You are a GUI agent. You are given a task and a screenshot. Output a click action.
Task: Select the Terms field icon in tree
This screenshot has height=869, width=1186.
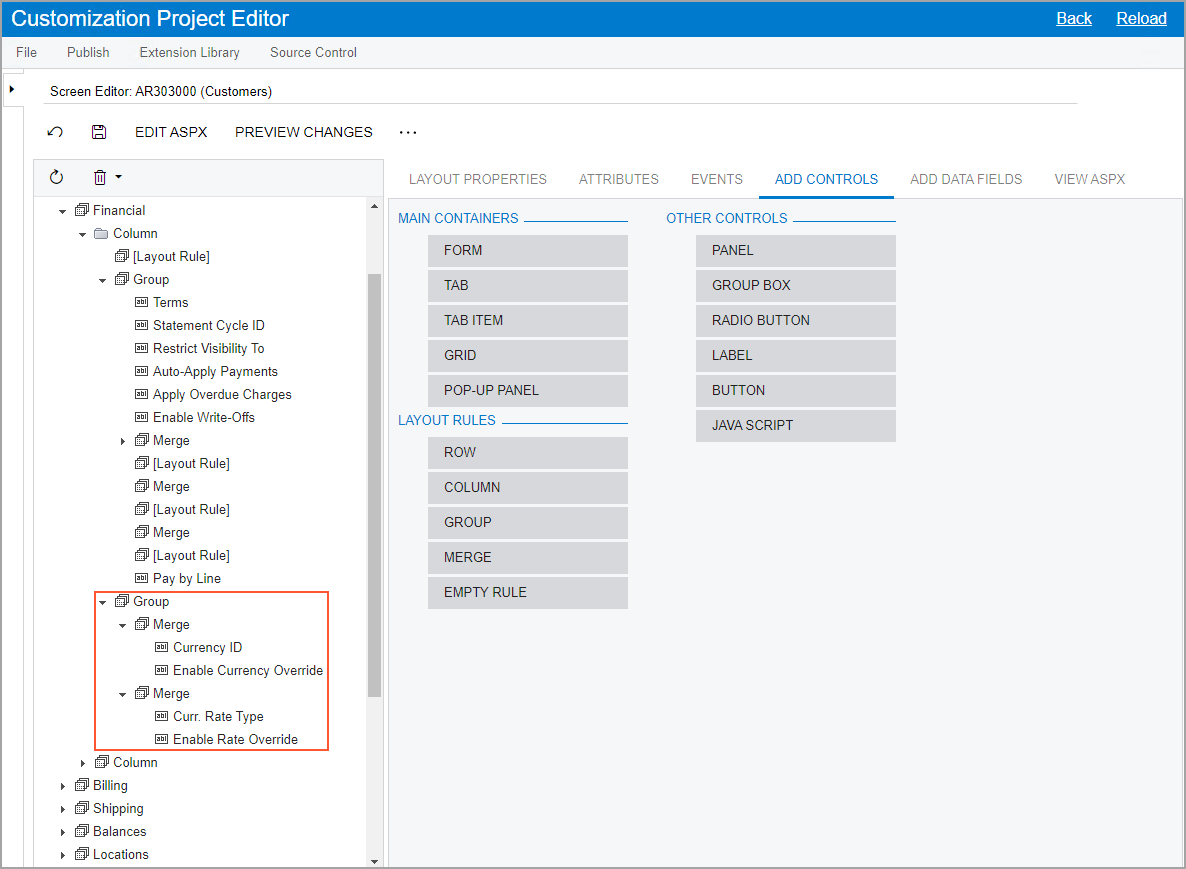click(141, 302)
